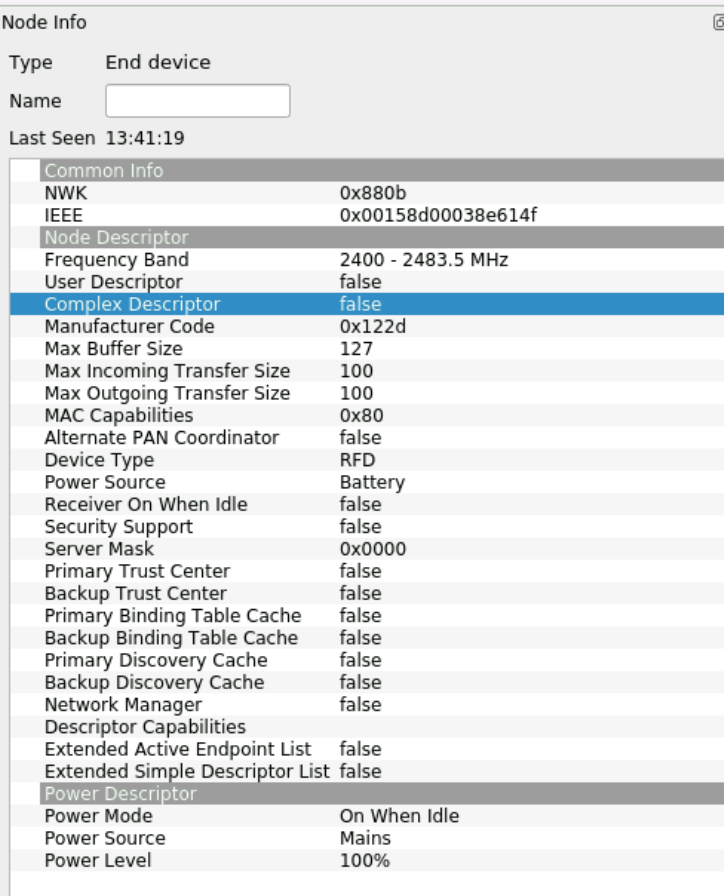Click the Node Info panel title
Viewport: 724px width, 896px height.
point(44,23)
